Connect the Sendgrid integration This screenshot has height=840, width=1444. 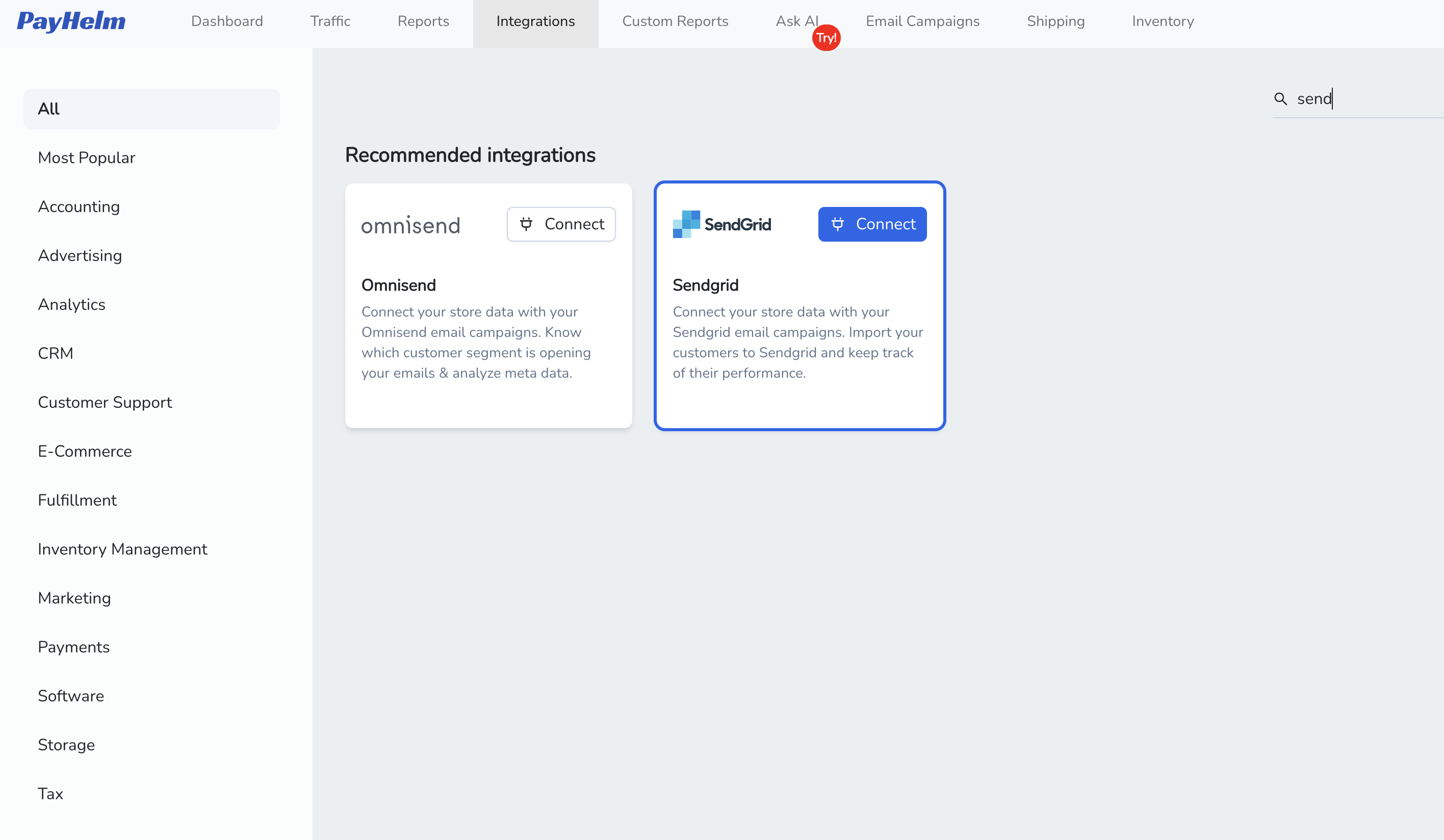(872, 224)
